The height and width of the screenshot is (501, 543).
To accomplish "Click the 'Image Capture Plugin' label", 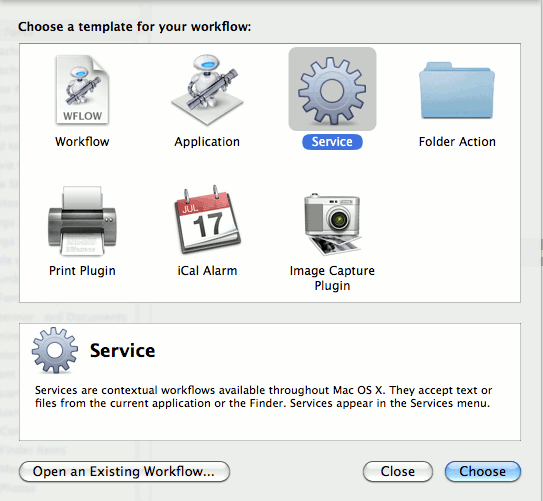I will [x=332, y=278].
